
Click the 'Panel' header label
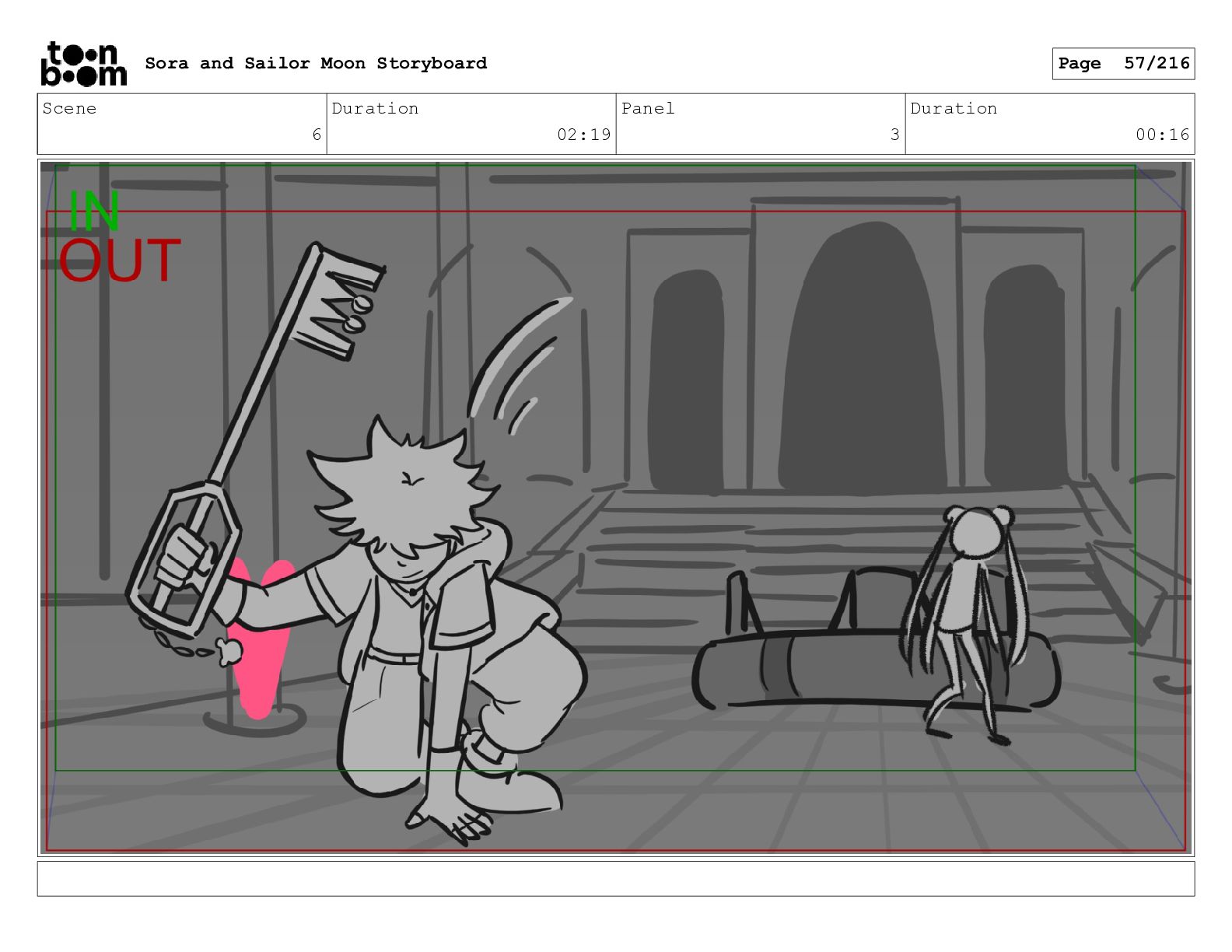tap(648, 108)
